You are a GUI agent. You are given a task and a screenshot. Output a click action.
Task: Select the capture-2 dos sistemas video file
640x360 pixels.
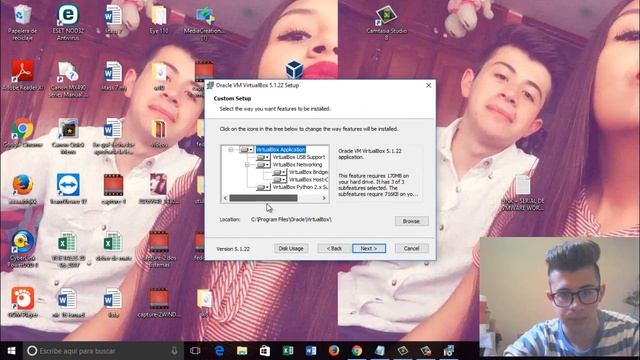pos(159,249)
